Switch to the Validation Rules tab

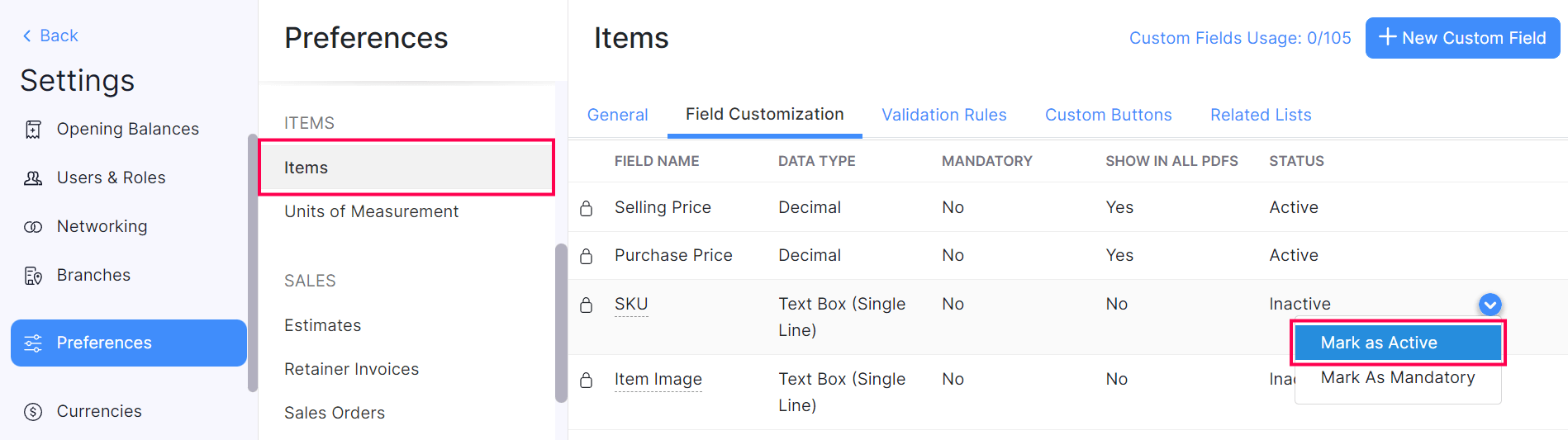click(943, 115)
